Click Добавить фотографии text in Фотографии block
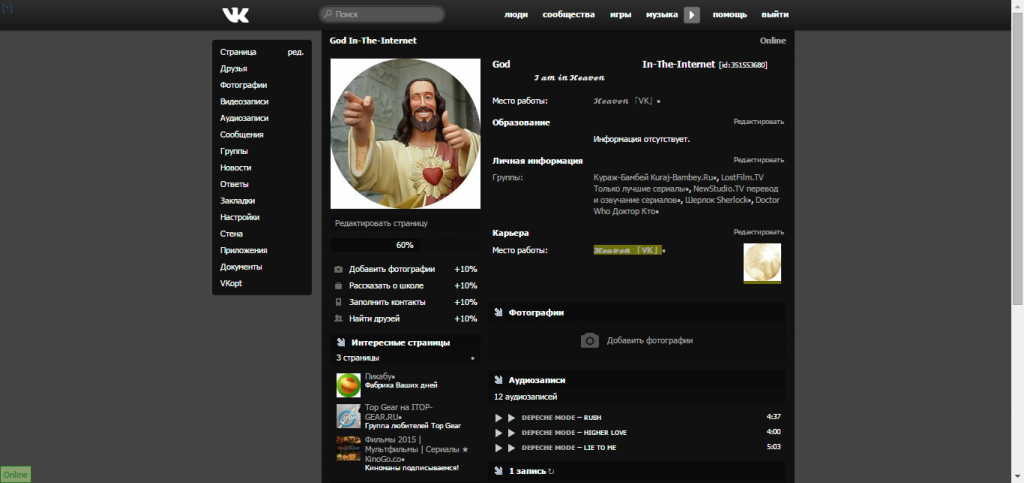 (650, 341)
